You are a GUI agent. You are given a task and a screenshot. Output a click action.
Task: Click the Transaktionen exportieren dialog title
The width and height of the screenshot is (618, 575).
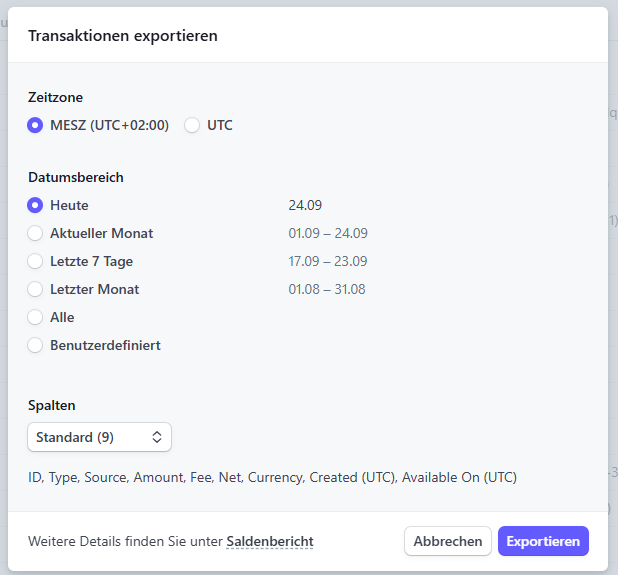tap(123, 36)
